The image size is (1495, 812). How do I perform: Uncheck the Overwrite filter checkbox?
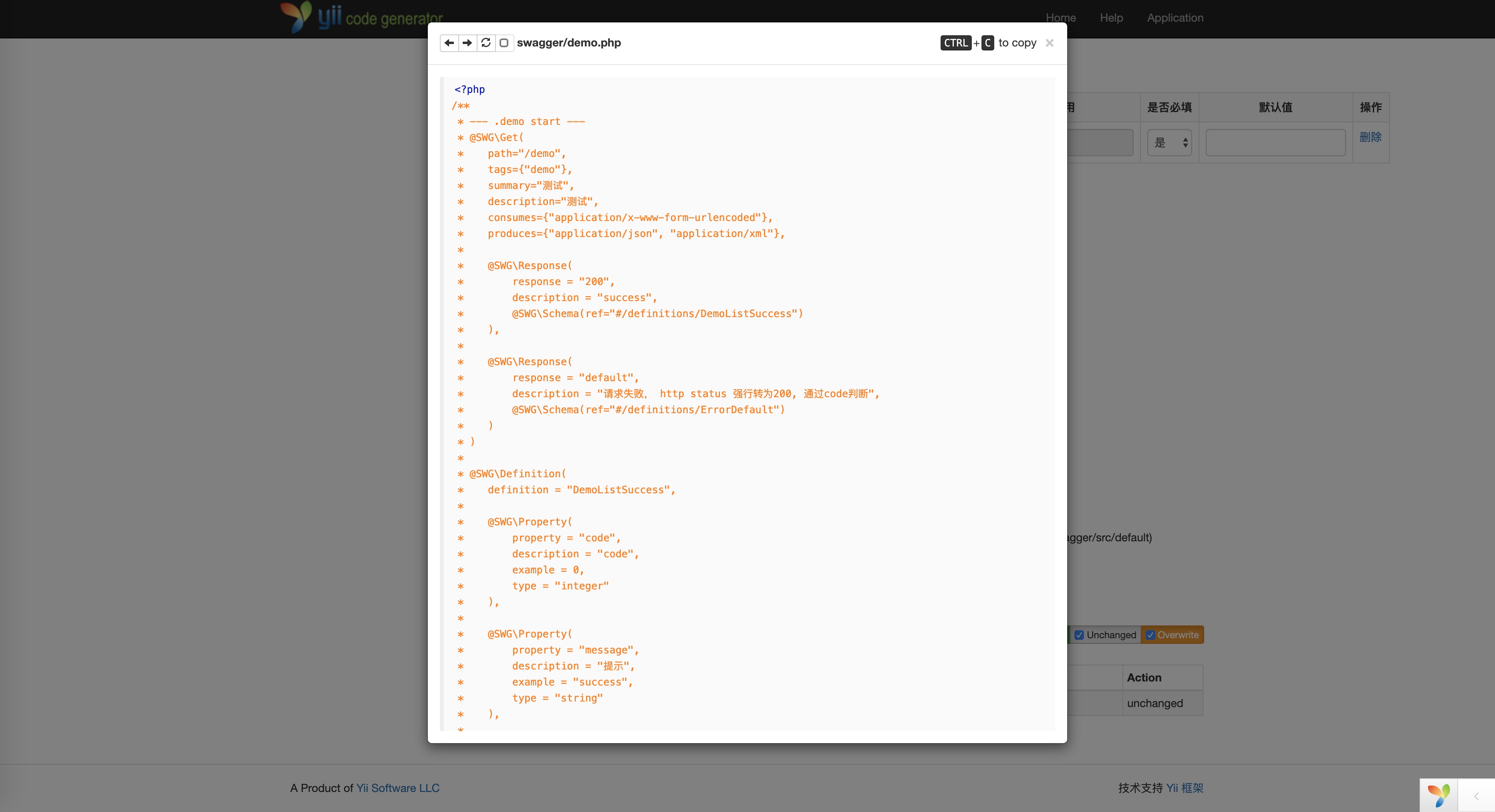tap(1150, 635)
